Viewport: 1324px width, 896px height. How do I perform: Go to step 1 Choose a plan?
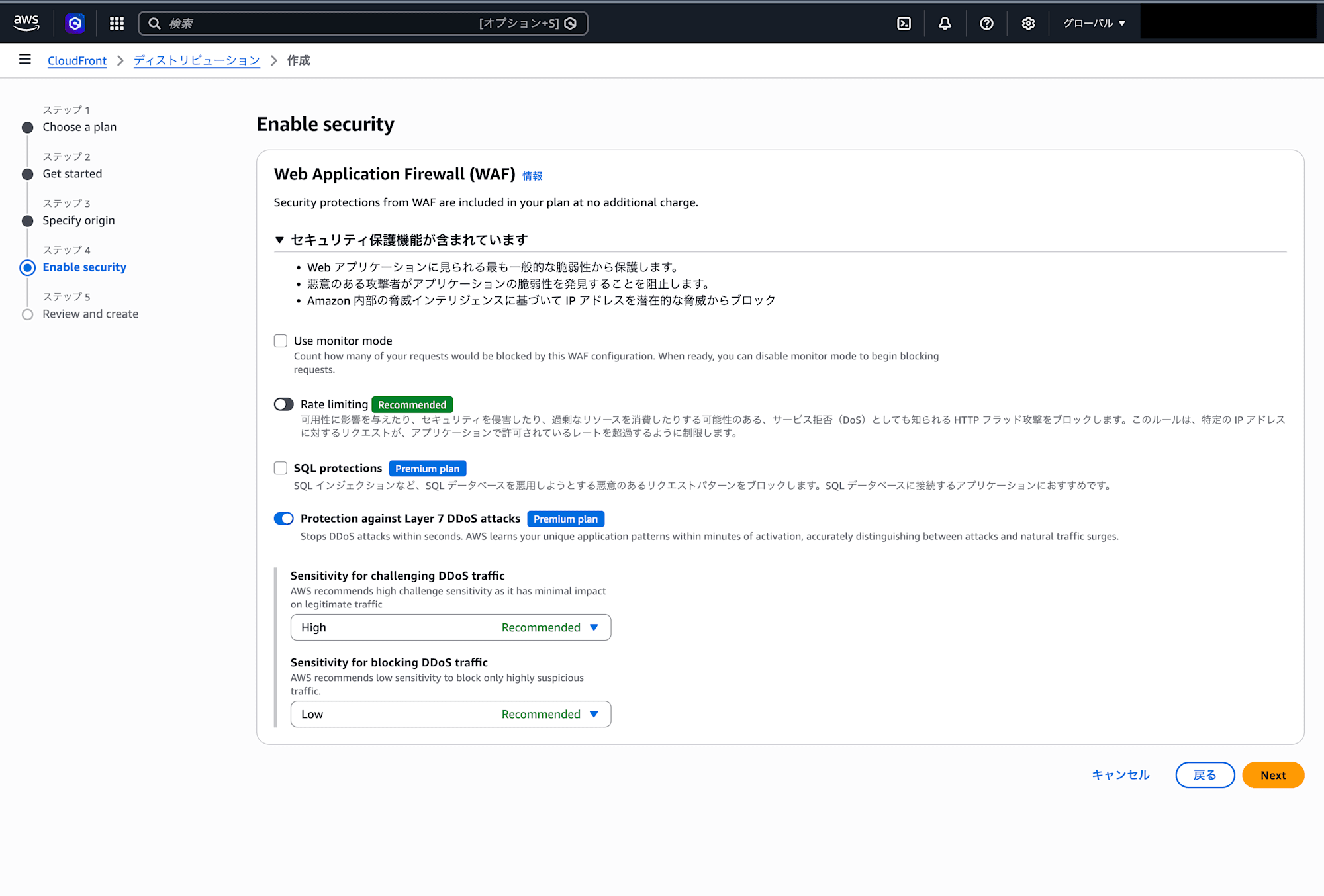point(79,127)
